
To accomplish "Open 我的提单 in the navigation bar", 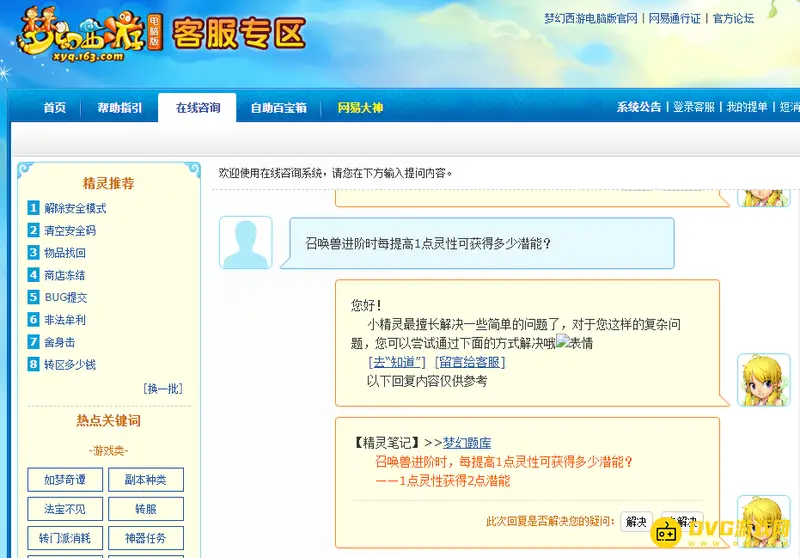I will [x=747, y=107].
